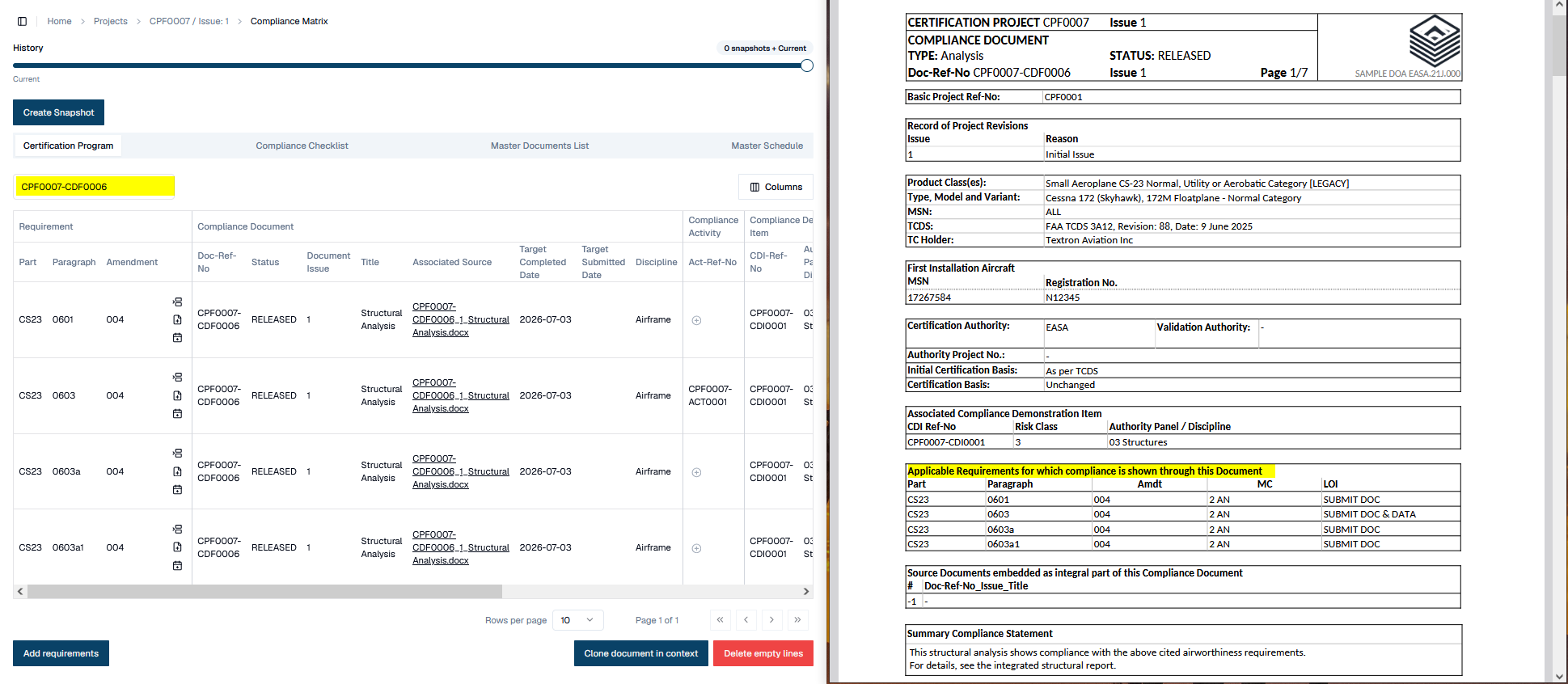The image size is (1568, 684).
Task: Click the Act-Ref-No column header
Action: [x=712, y=262]
